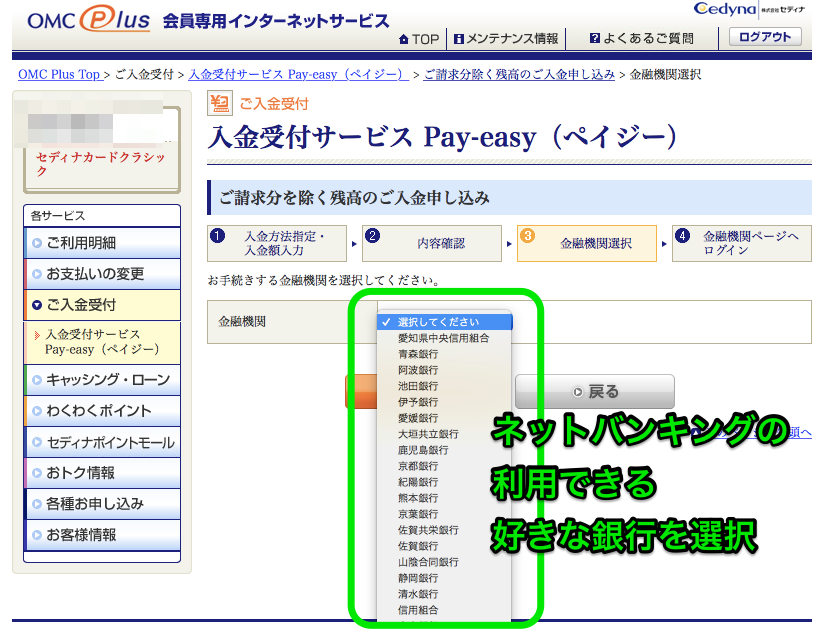Choose 伊予銀行 from the bank list
The height and width of the screenshot is (629, 820).
pos(445,402)
